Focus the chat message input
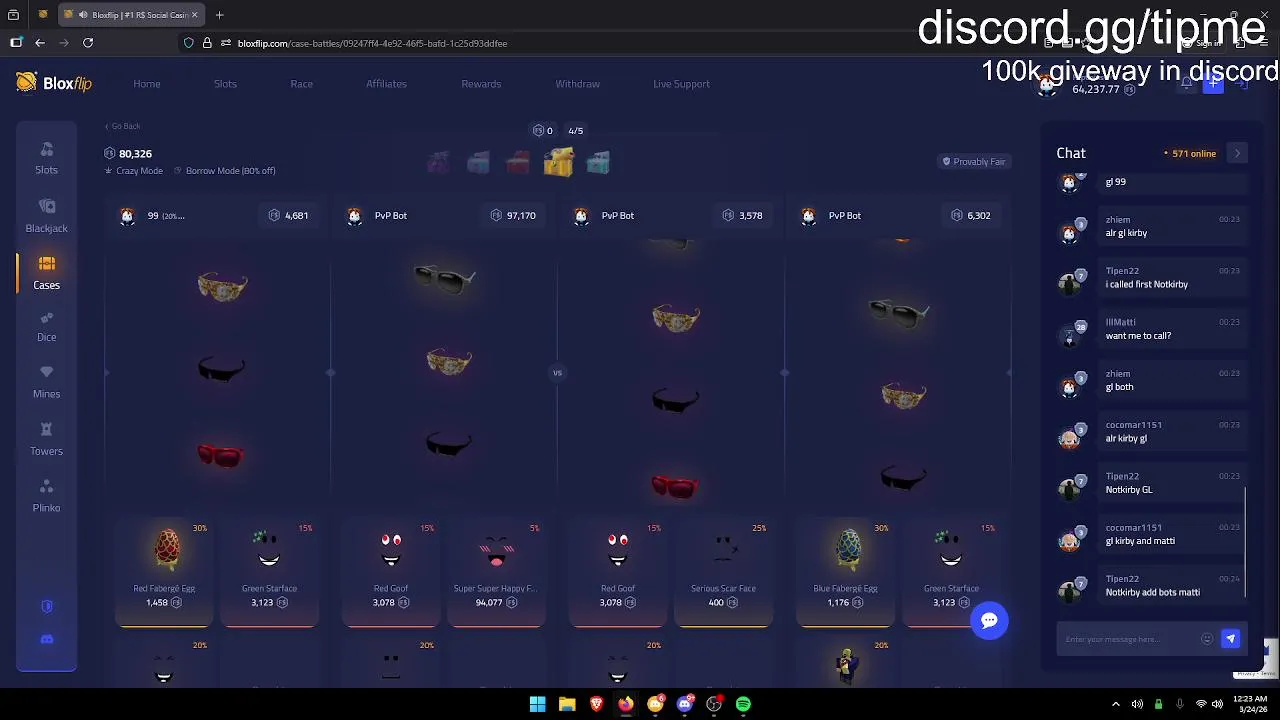 pos(1130,639)
